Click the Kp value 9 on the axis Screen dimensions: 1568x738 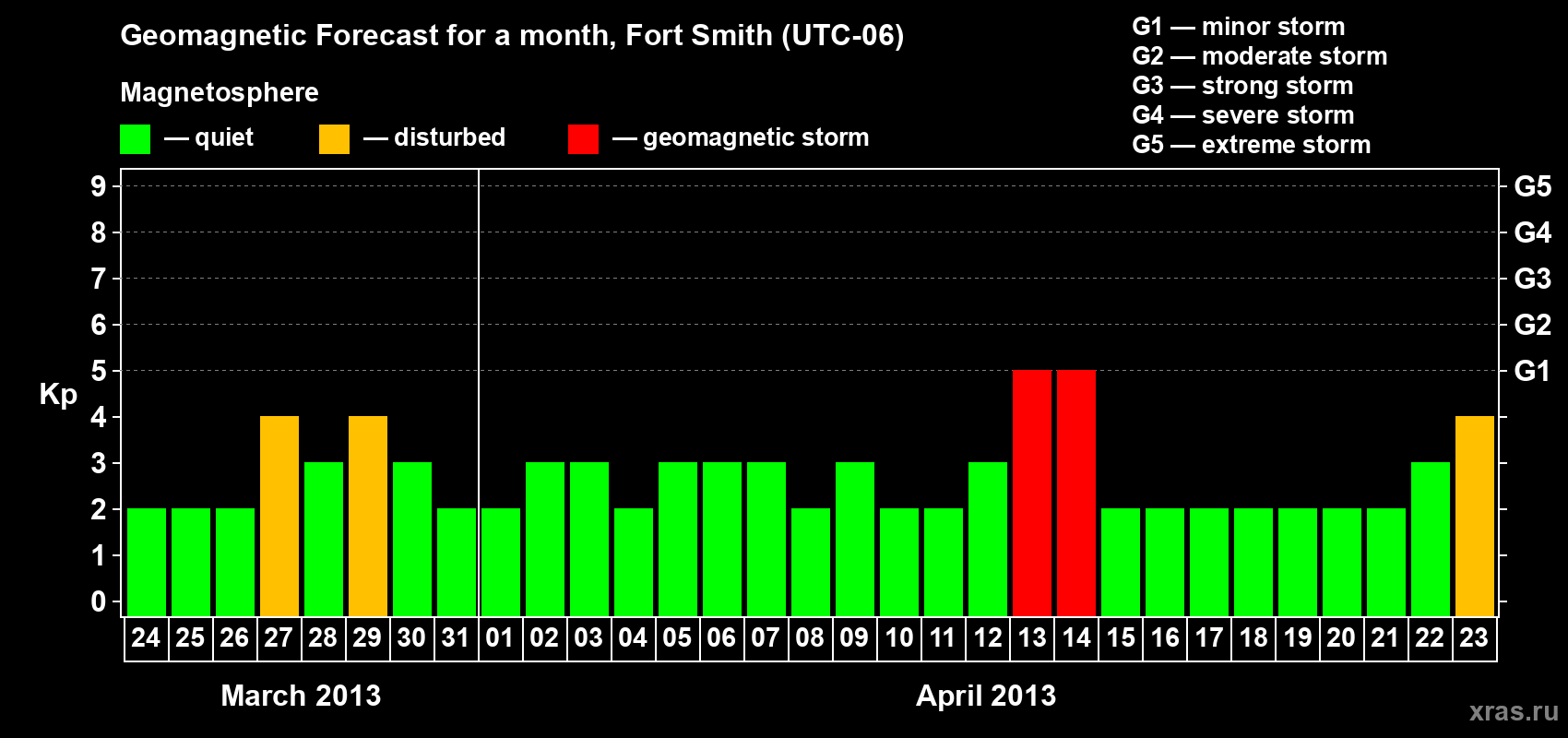pos(99,186)
